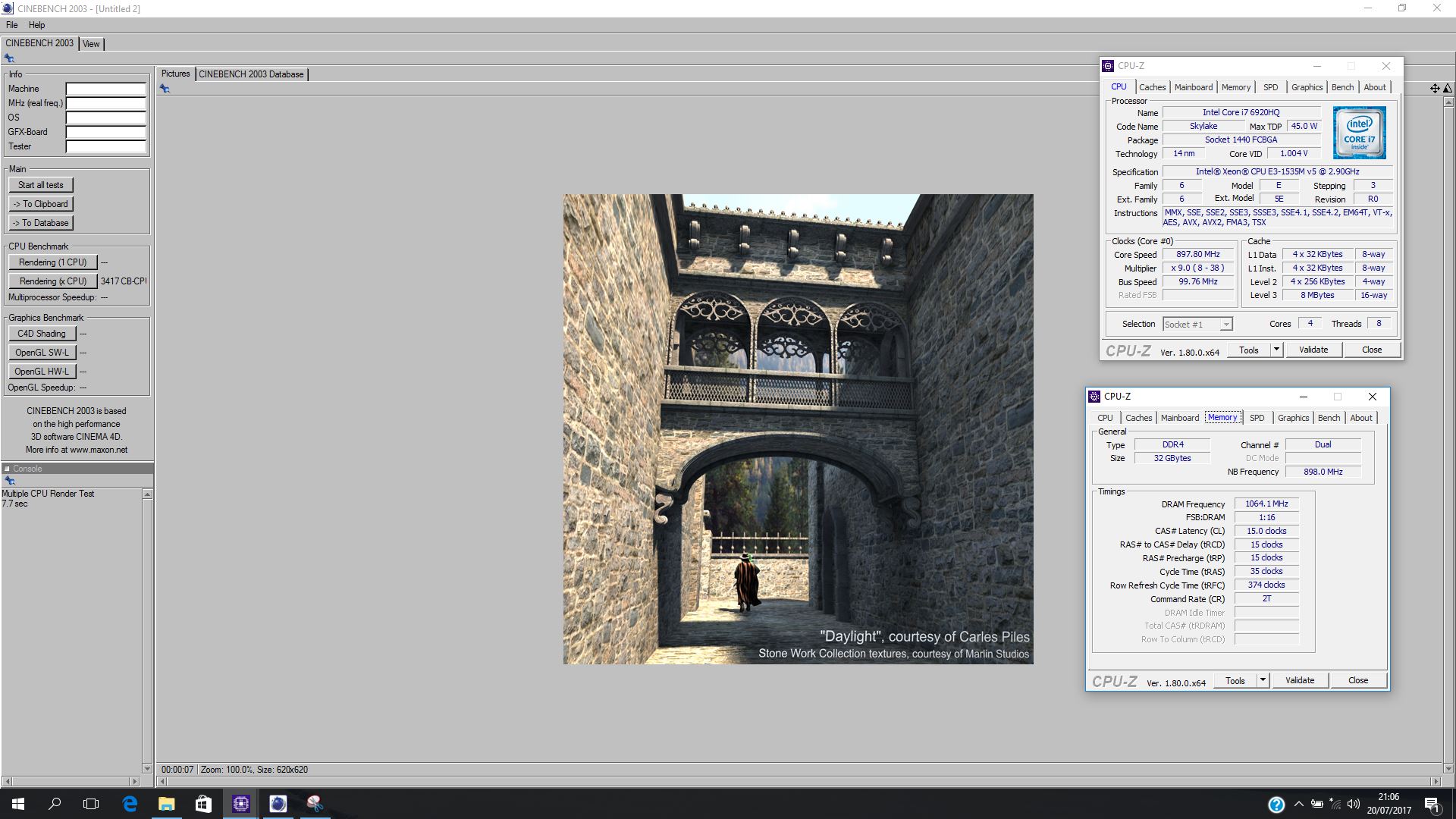1456x819 pixels.
Task: Open the volume speaker tray icon
Action: tap(1354, 804)
